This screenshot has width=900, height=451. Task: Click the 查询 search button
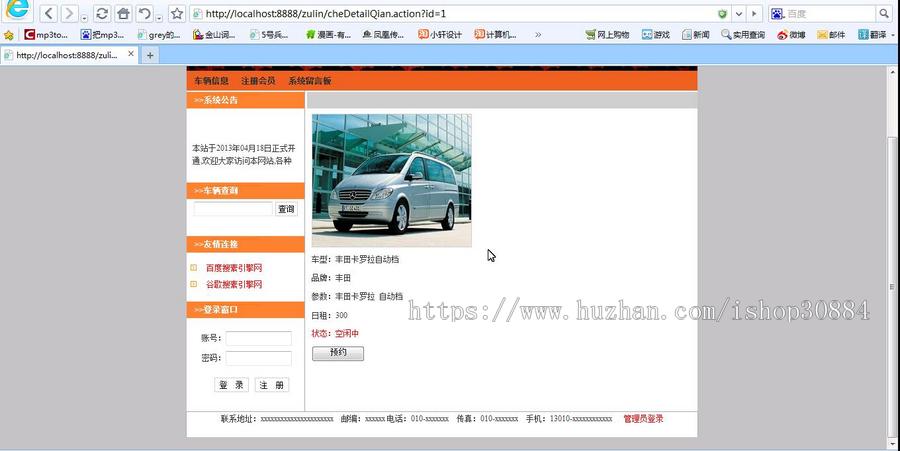(x=286, y=209)
